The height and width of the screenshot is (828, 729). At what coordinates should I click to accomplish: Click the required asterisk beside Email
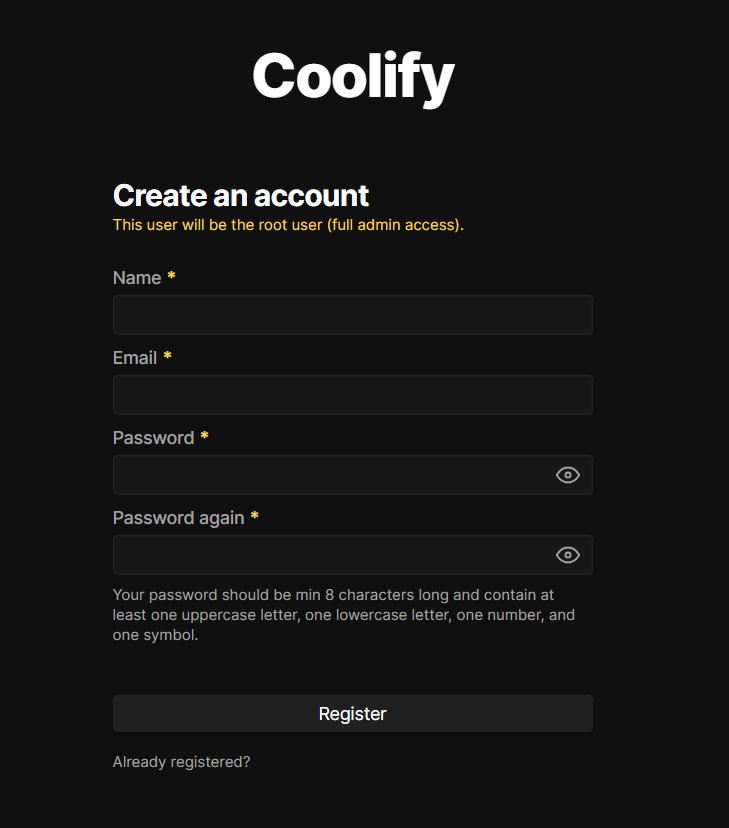coord(167,356)
